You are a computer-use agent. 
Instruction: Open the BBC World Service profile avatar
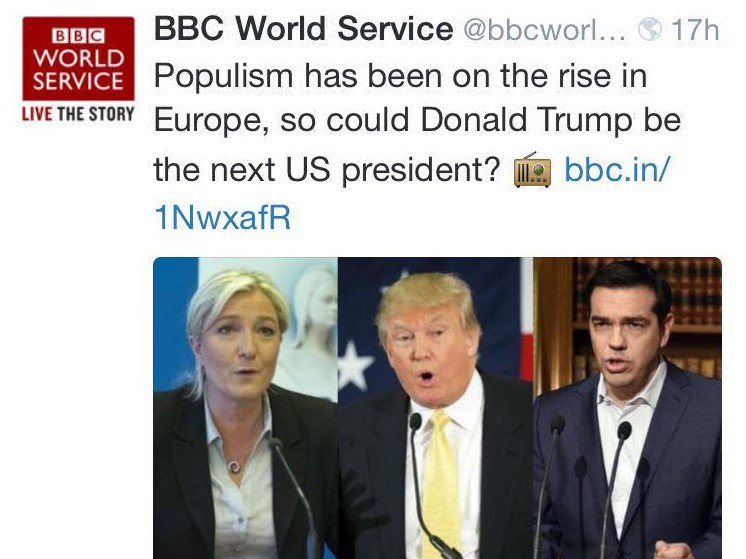(79, 69)
